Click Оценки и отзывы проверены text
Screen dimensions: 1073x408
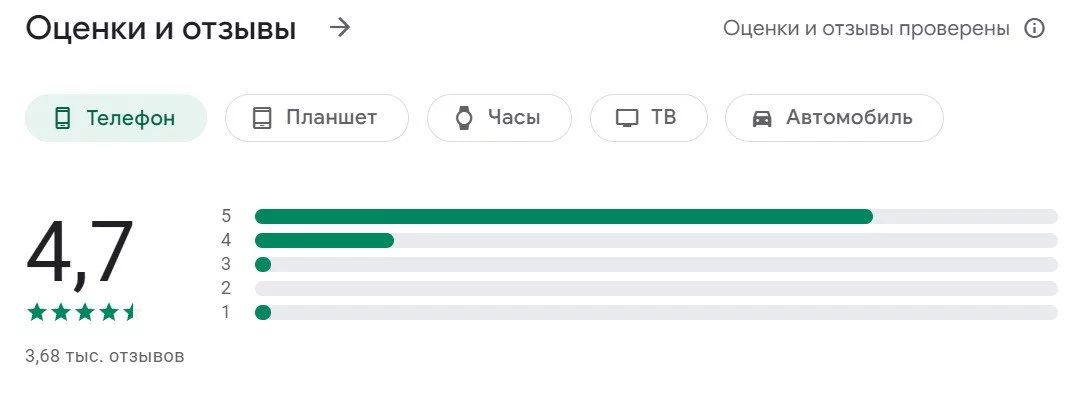coord(866,29)
